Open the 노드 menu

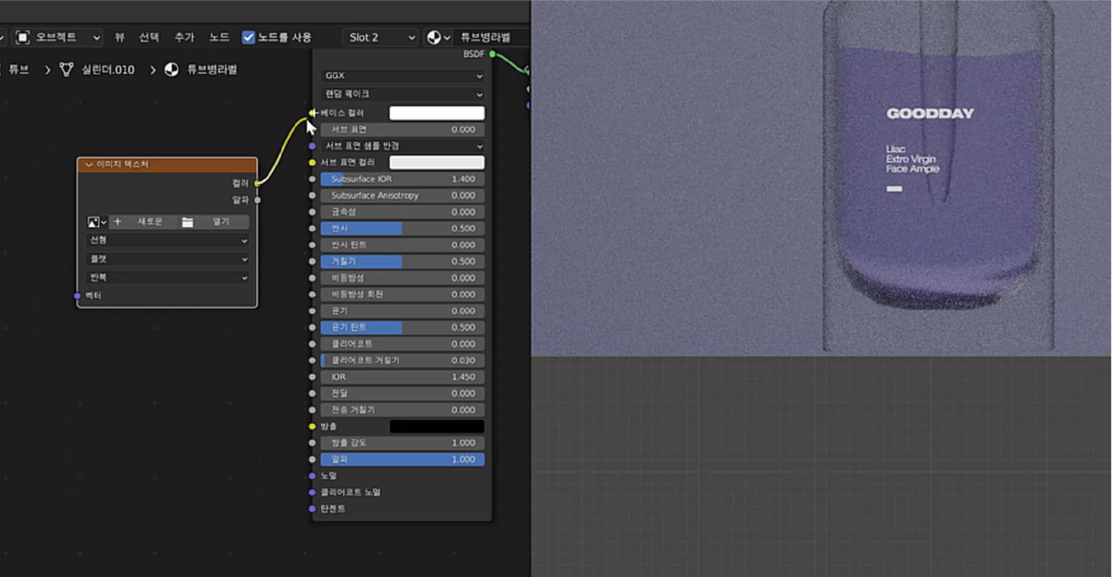[x=219, y=37]
